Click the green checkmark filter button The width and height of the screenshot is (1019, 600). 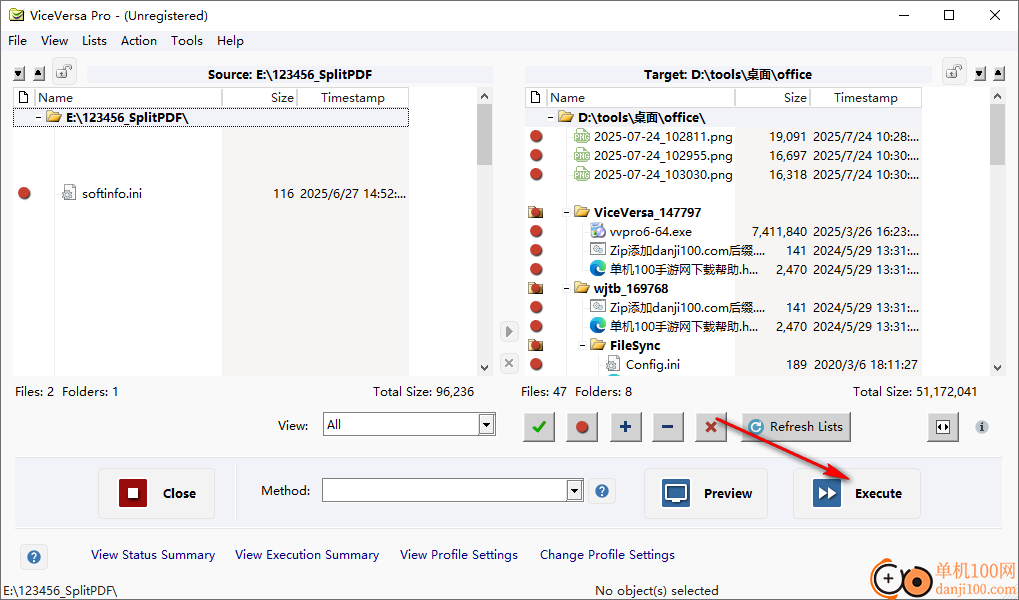tap(539, 427)
